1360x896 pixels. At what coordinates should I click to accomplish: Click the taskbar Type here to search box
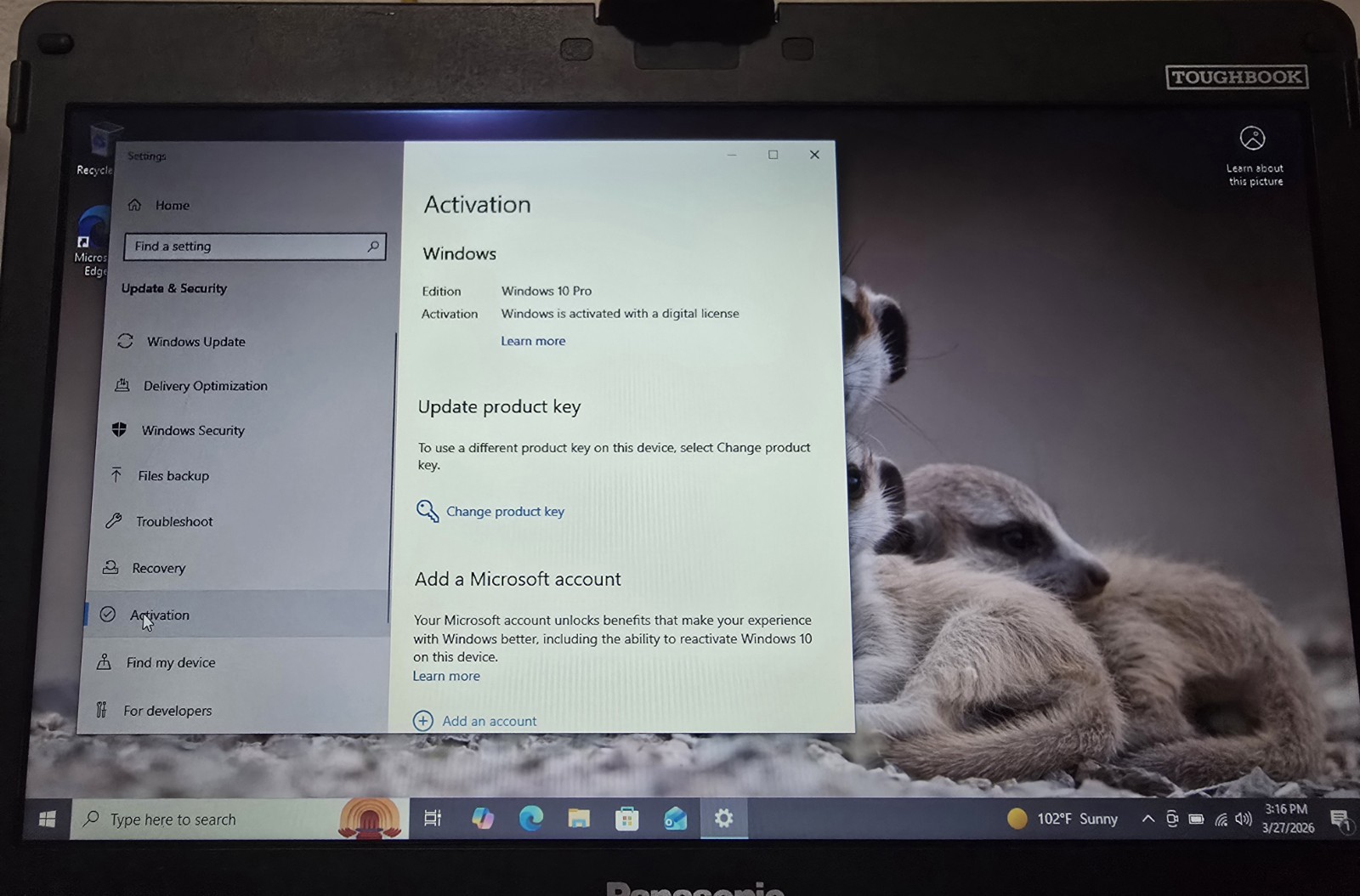[240, 819]
